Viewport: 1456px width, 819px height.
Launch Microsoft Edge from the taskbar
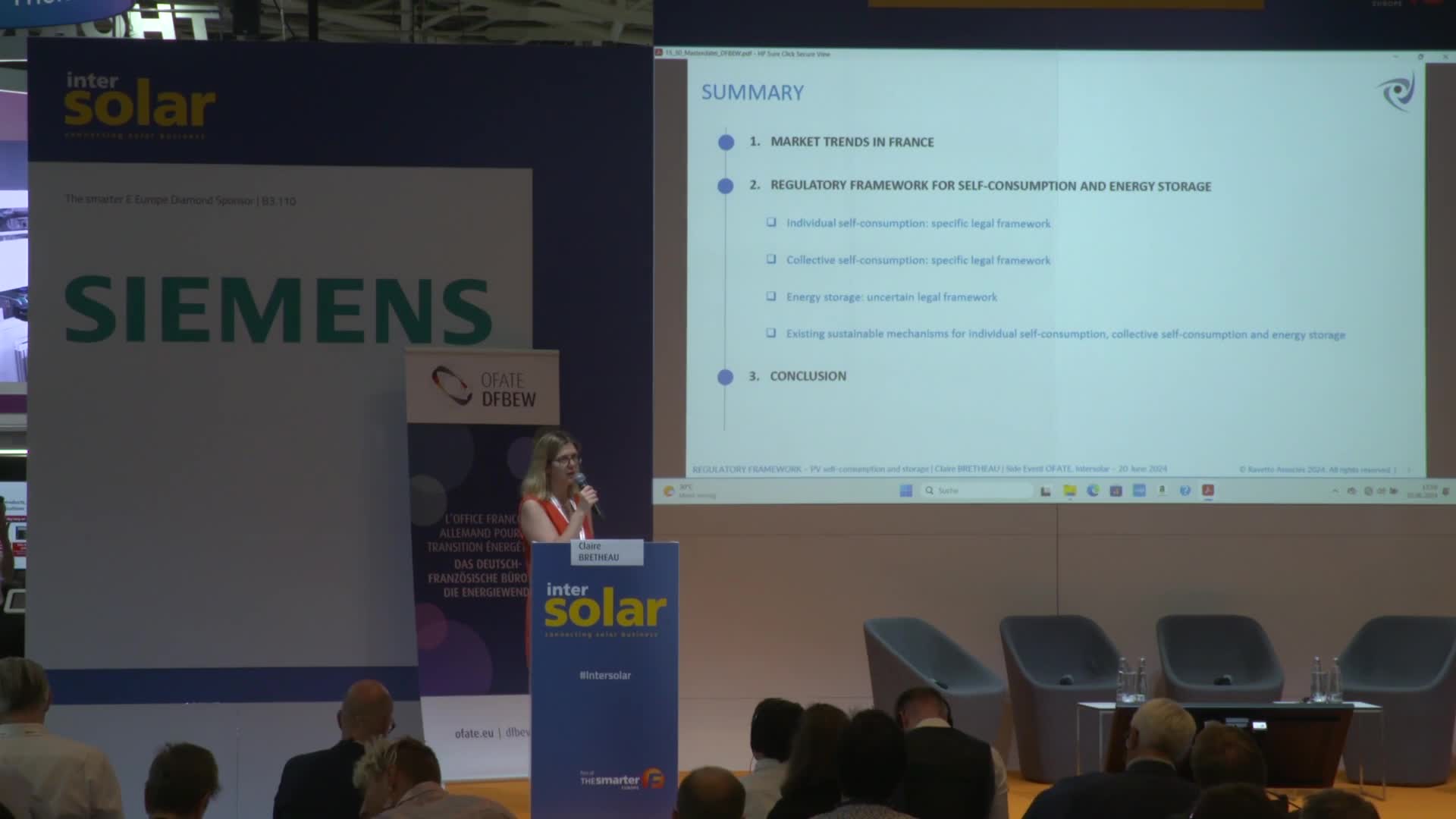tap(1093, 491)
